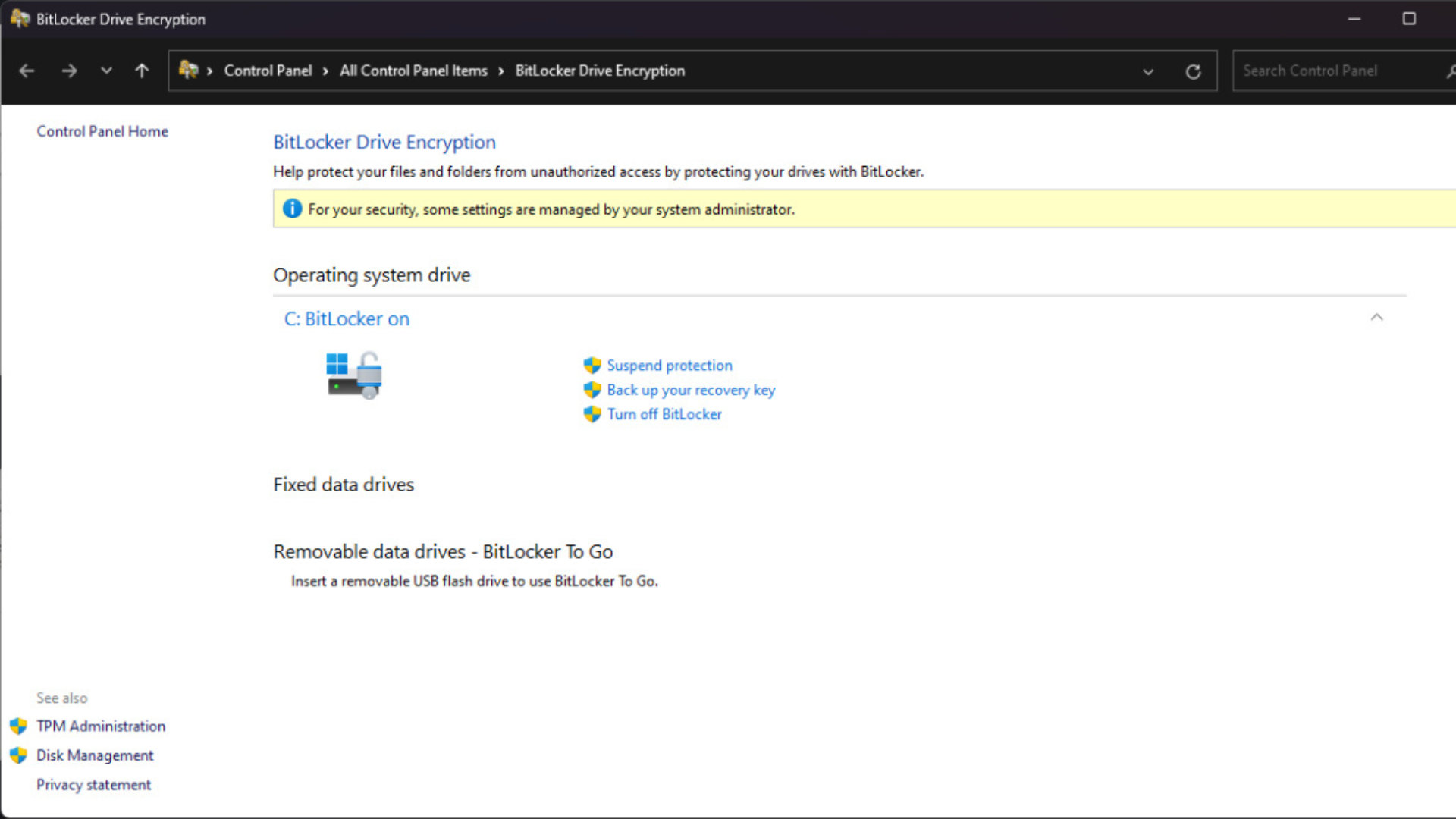This screenshot has width=1456, height=819.
Task: Click the up one level arrow
Action: 141,70
